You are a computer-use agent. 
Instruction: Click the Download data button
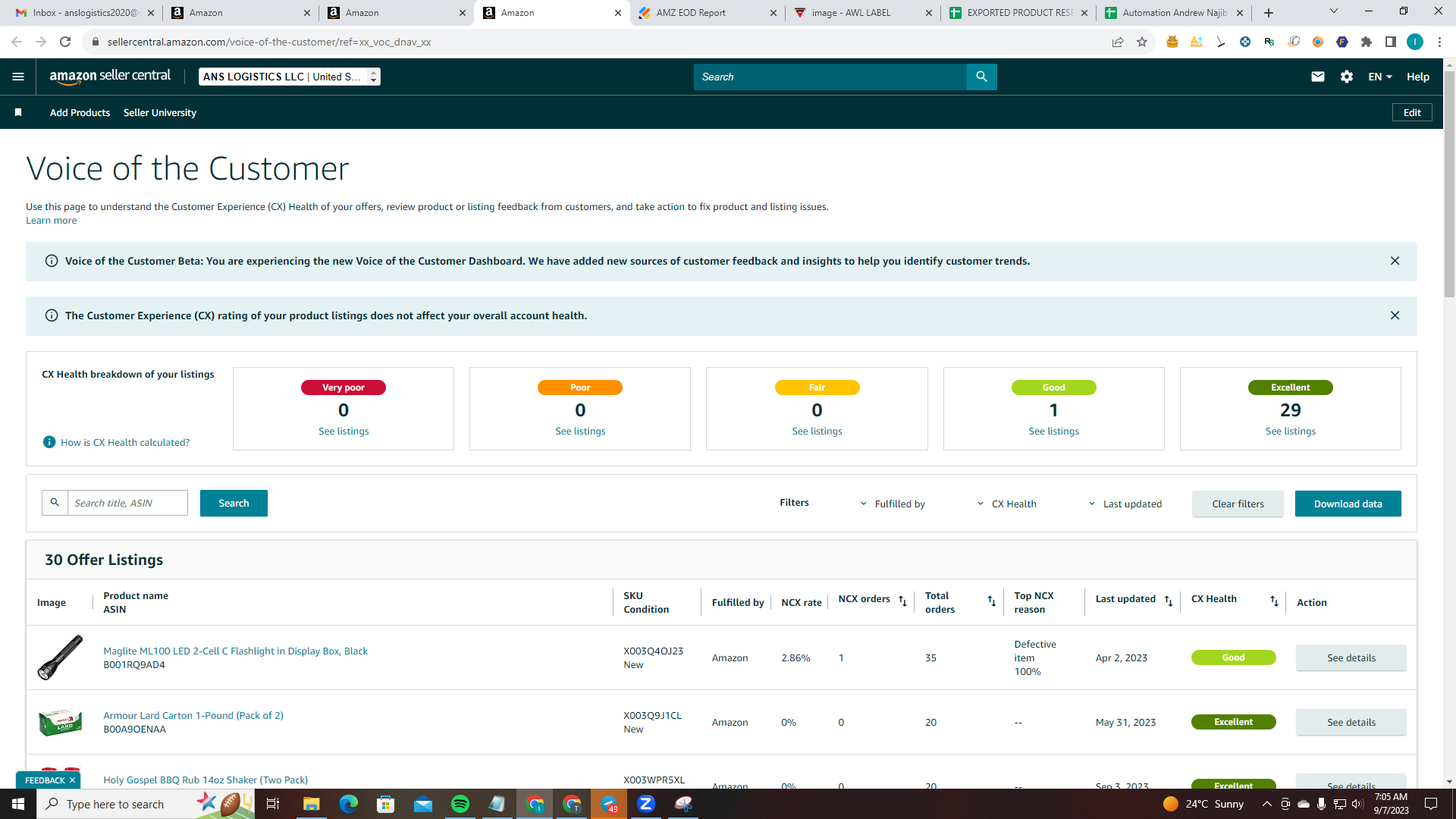coord(1348,504)
